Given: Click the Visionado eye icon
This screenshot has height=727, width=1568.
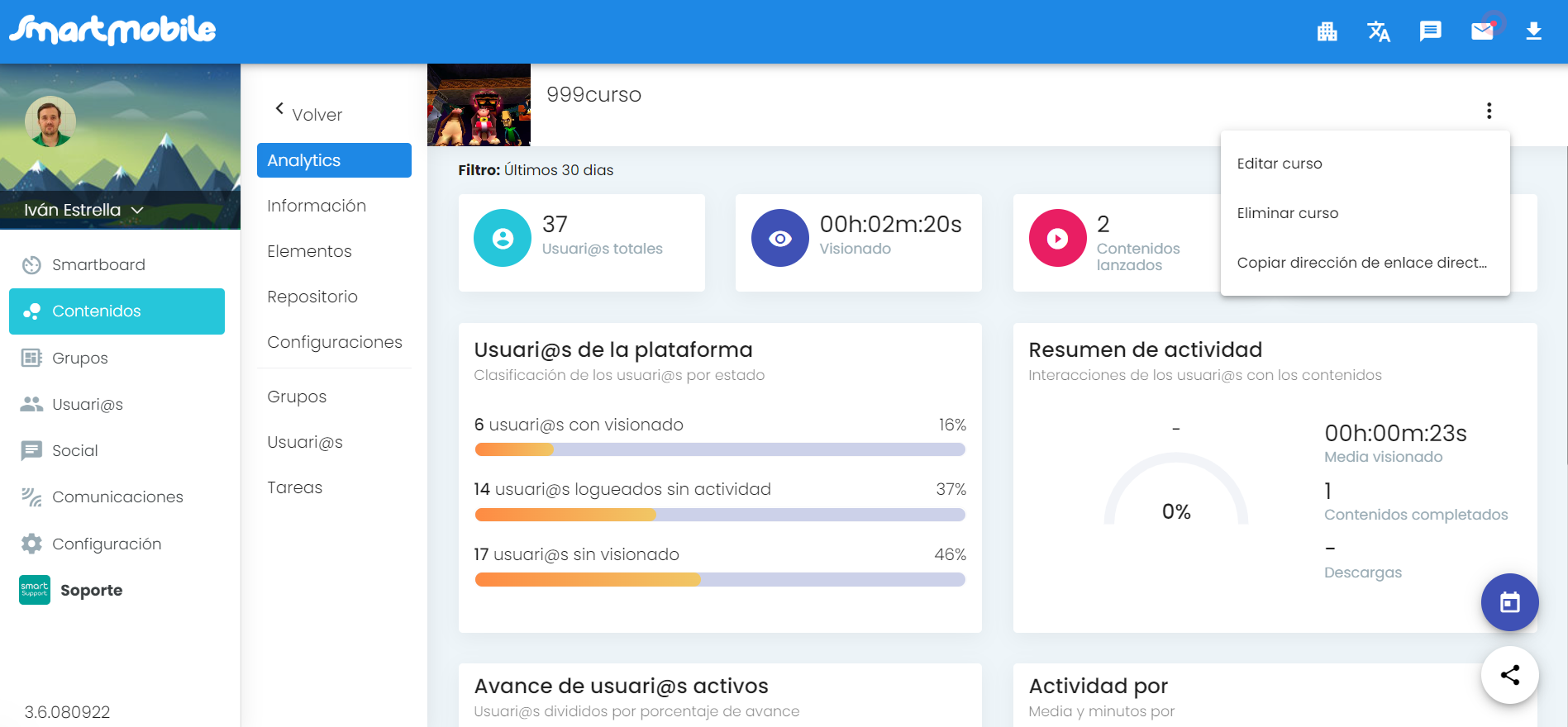Looking at the screenshot, I should tap(779, 238).
